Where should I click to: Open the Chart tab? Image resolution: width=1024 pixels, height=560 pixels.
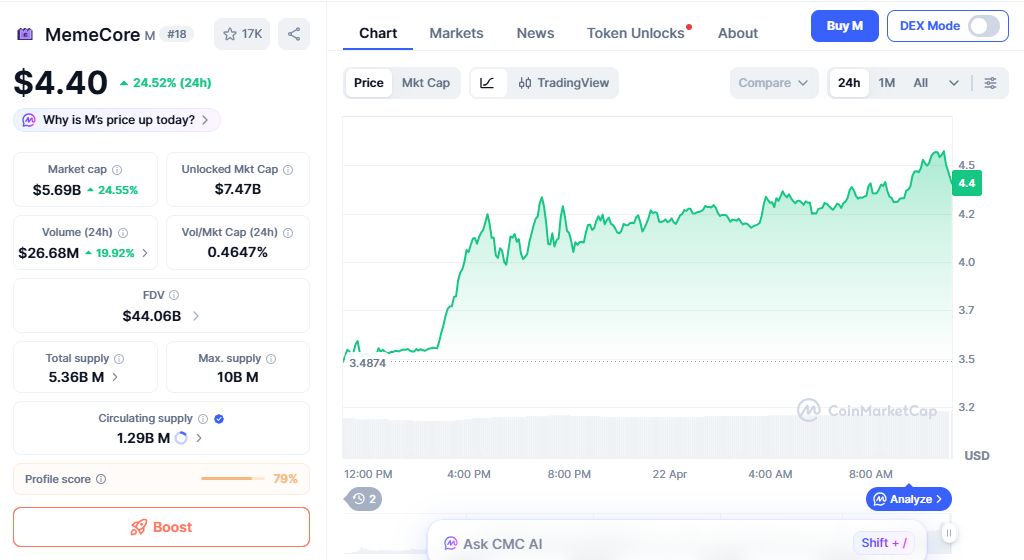tap(378, 33)
